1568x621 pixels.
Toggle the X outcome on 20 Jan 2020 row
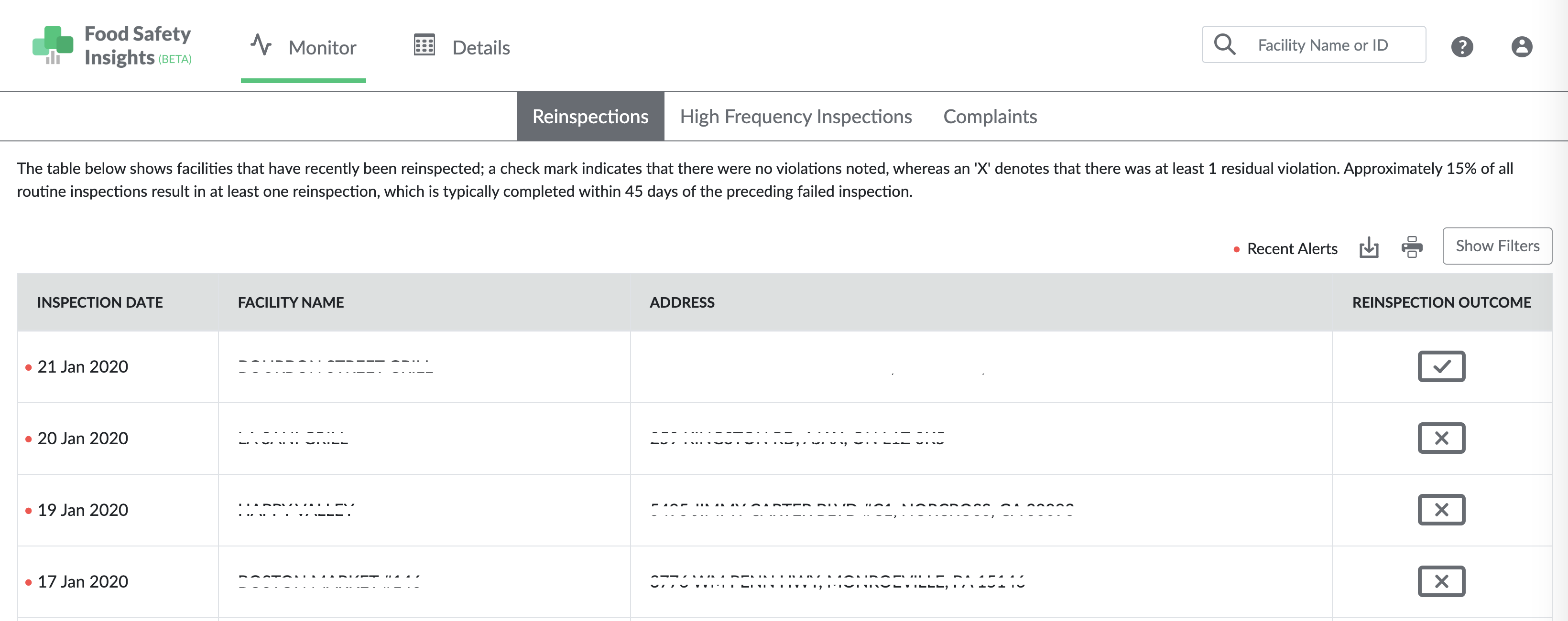(x=1441, y=438)
